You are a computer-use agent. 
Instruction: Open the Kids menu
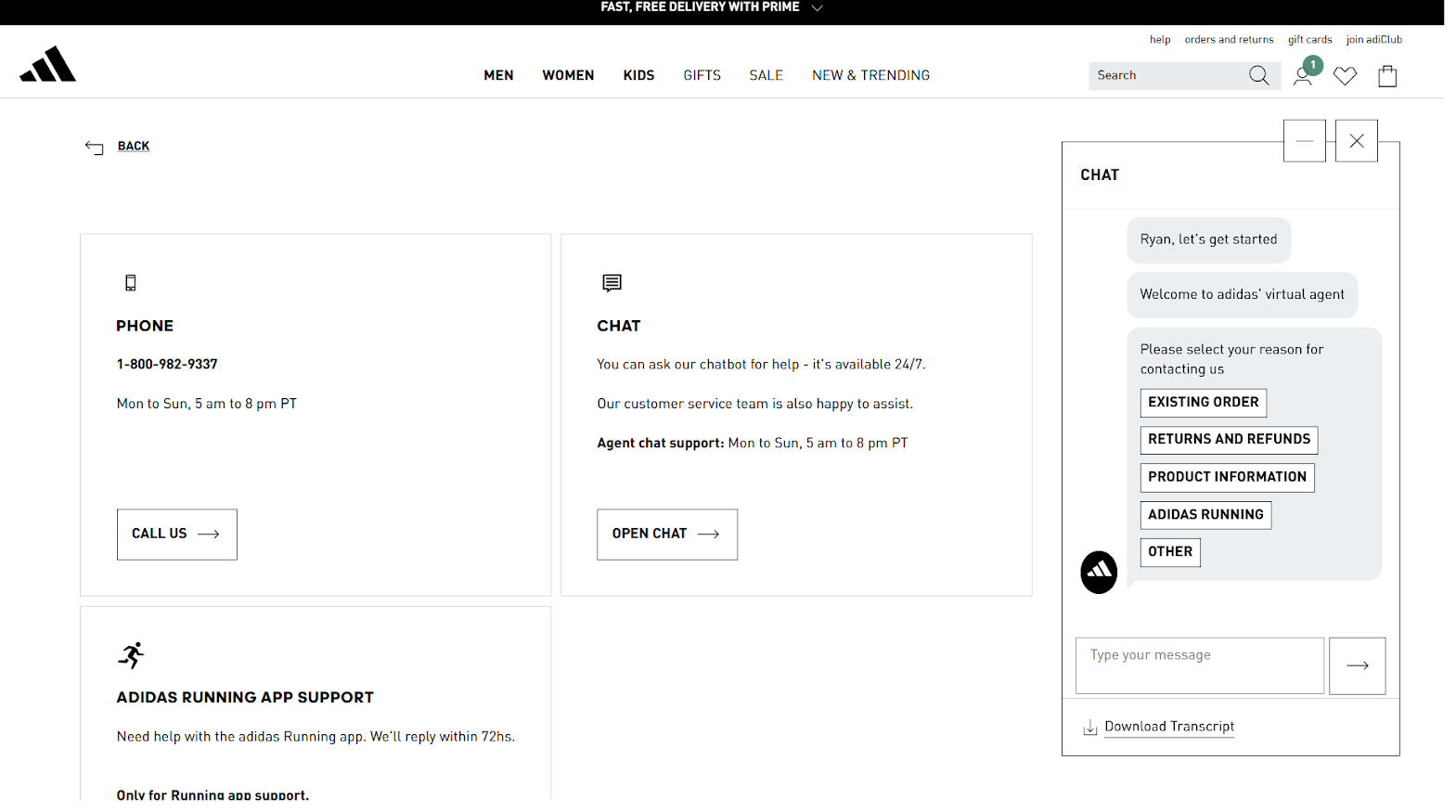[638, 75]
